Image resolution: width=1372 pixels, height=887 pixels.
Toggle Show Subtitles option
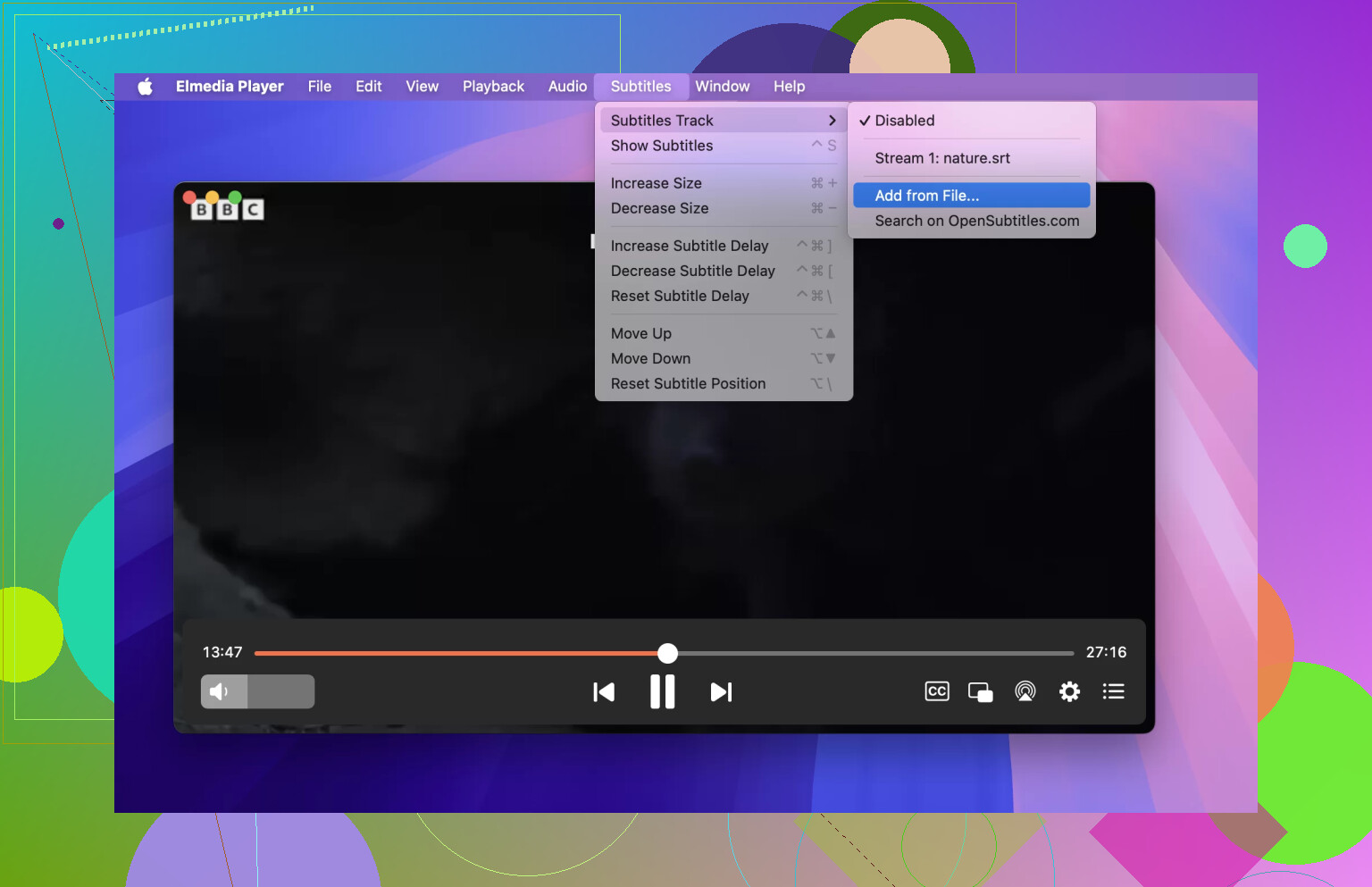[661, 145]
